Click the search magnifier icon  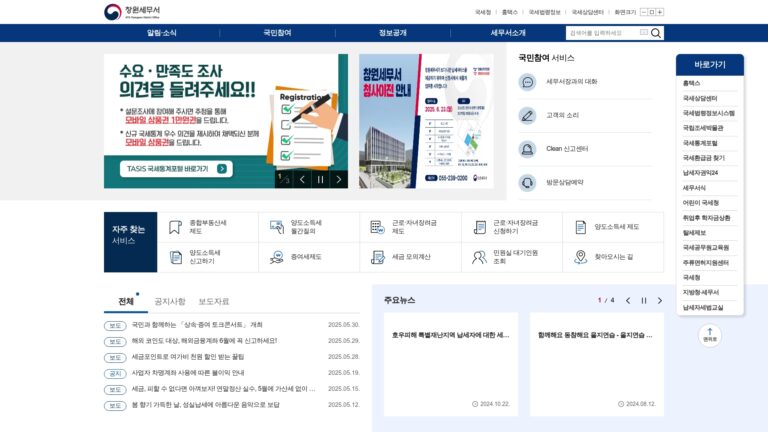[x=656, y=33]
